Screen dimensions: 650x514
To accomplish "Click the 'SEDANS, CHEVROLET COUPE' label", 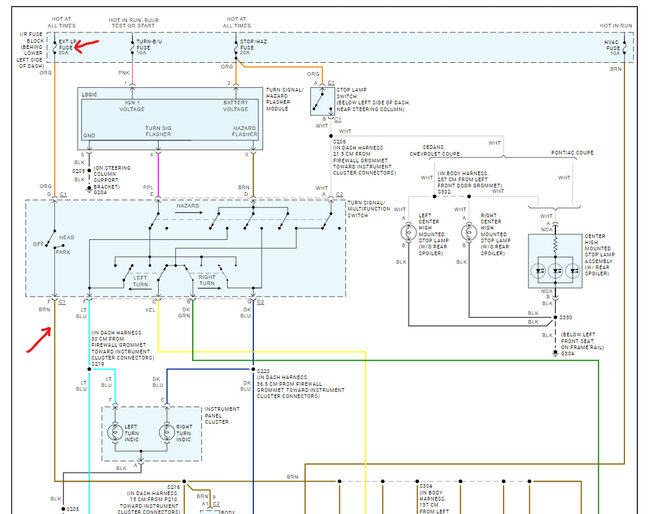I will (434, 150).
